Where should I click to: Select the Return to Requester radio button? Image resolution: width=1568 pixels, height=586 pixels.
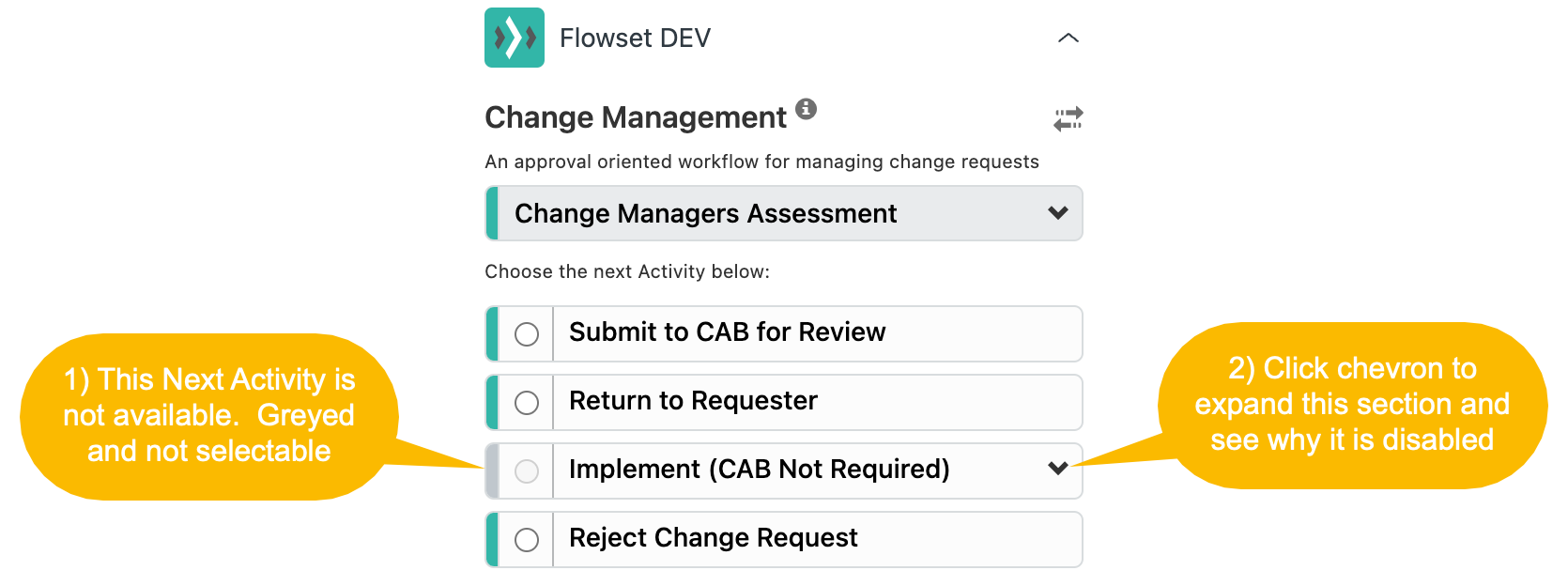(x=527, y=403)
